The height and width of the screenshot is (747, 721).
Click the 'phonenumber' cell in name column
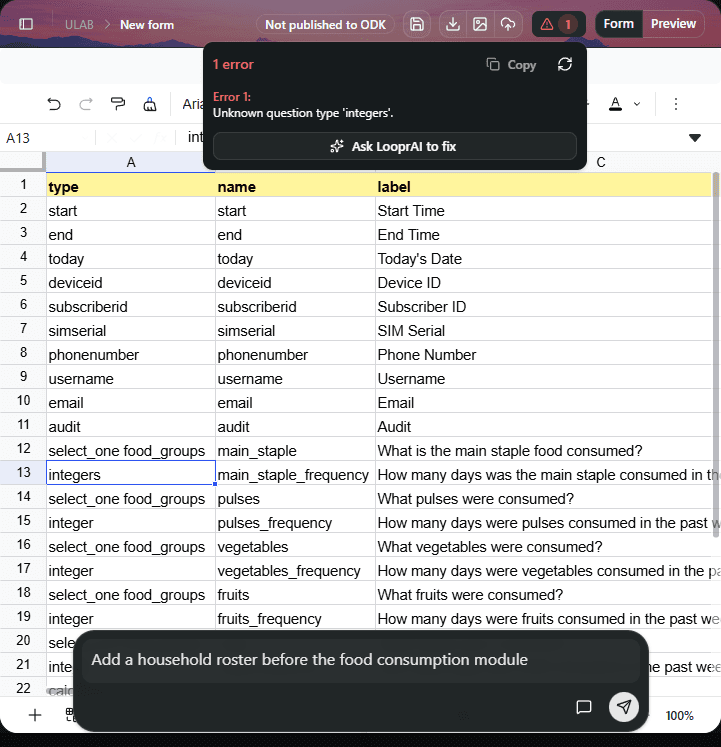click(295, 353)
